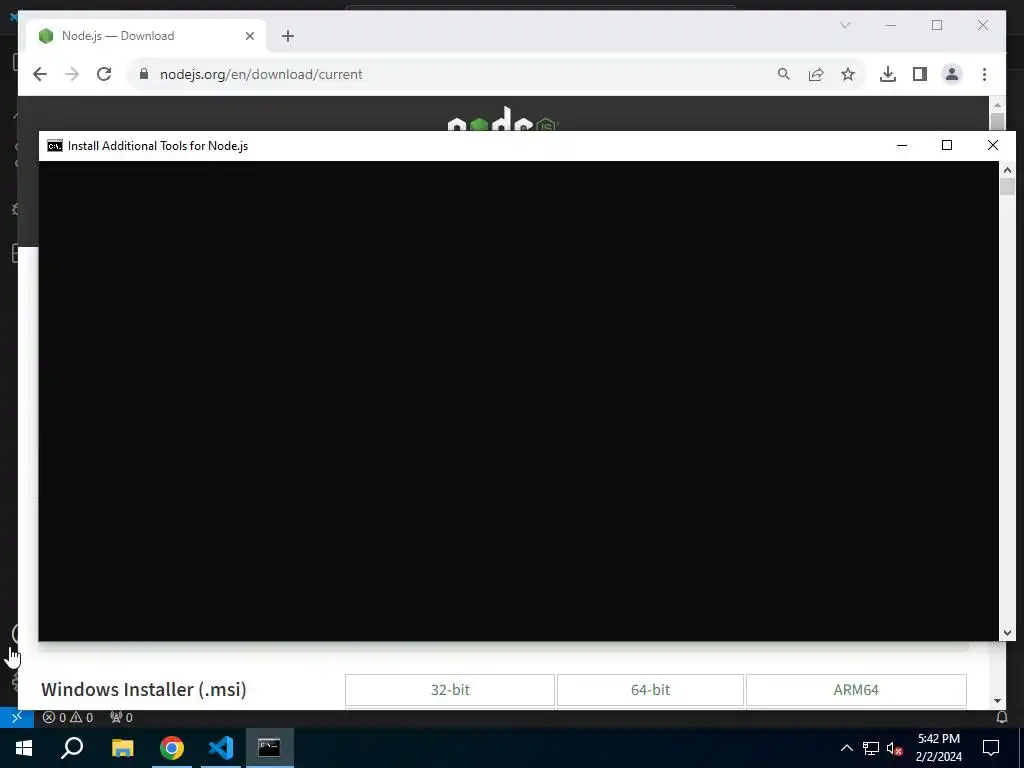1024x768 pixels.
Task: Open Windows taskbar search
Action: (72, 748)
